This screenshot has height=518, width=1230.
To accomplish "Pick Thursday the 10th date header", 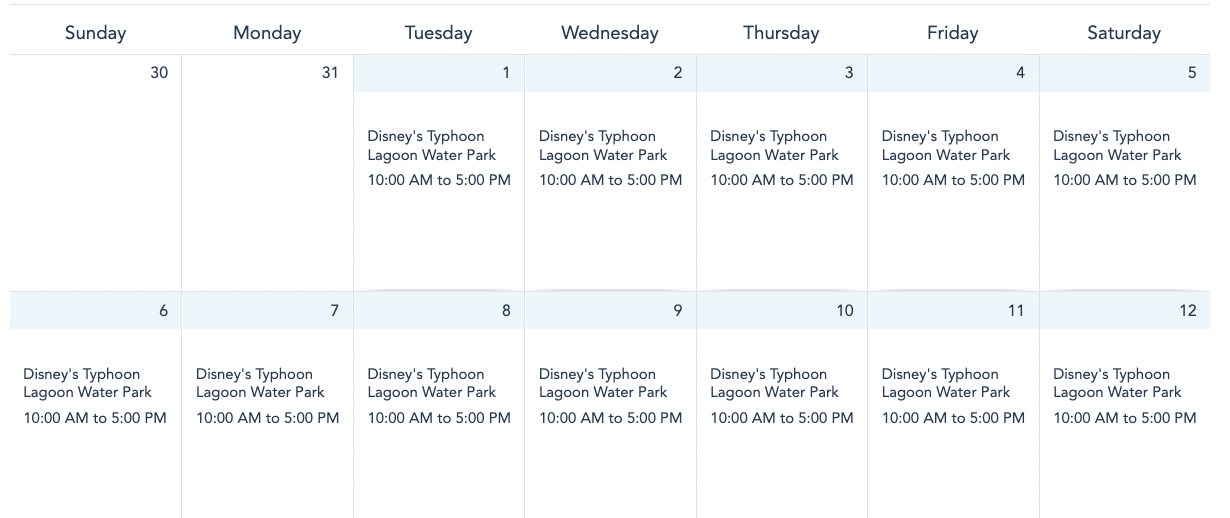I will tap(845, 311).
